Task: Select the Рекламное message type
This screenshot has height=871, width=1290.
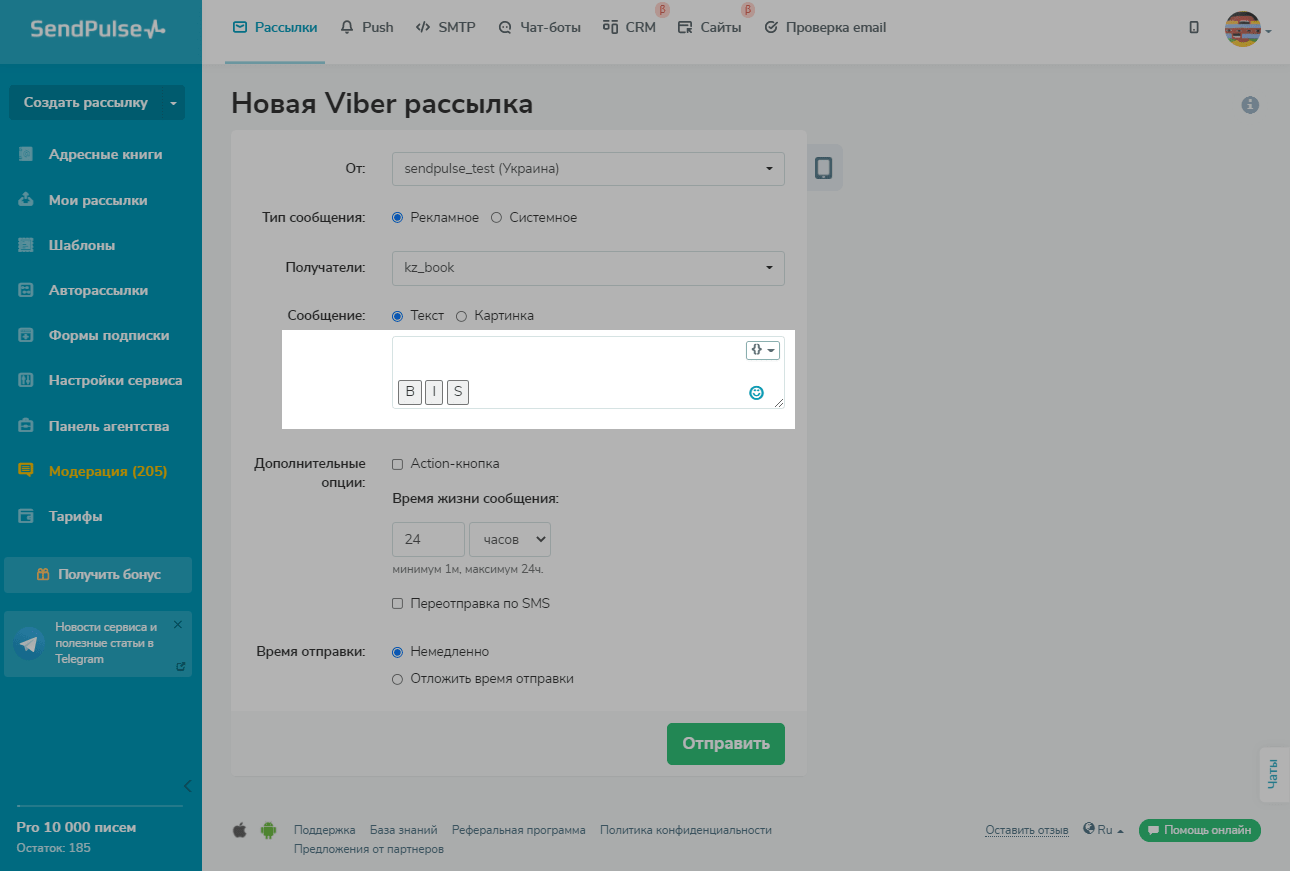Action: click(398, 218)
